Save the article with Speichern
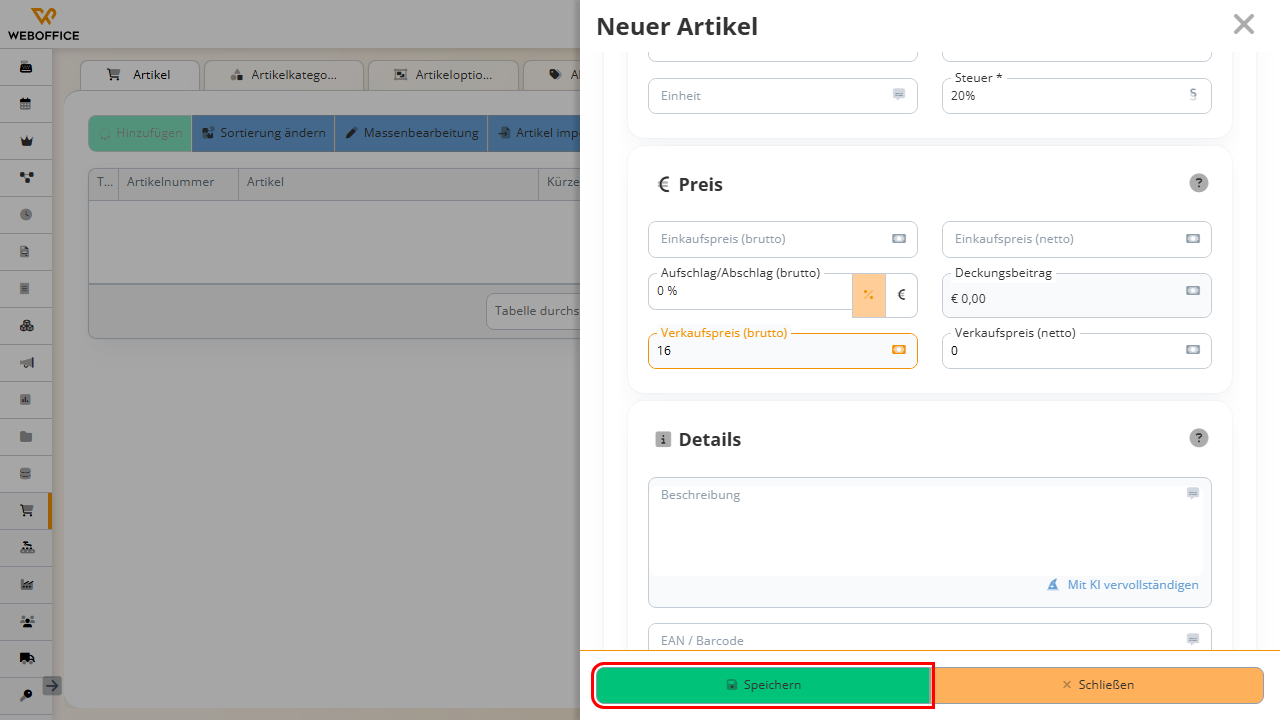1280x720 pixels. pyautogui.click(x=764, y=685)
